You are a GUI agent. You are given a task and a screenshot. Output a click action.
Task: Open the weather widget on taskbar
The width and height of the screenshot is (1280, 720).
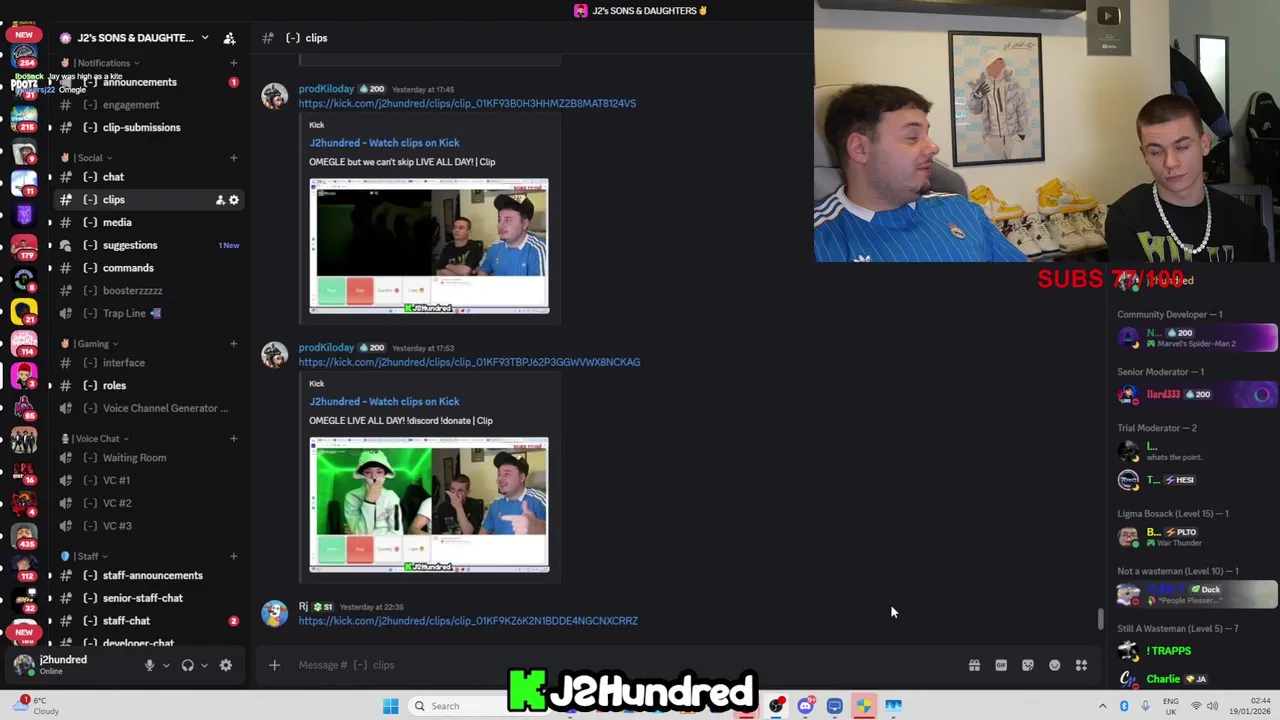[x=36, y=706]
